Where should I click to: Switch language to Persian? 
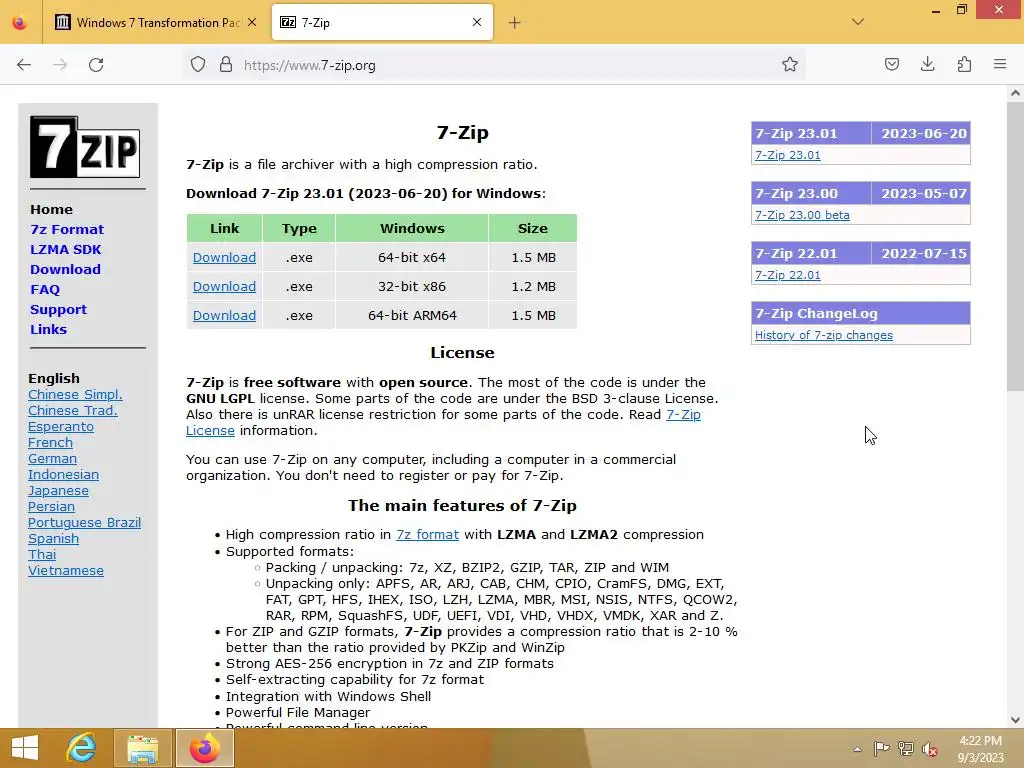click(51, 506)
